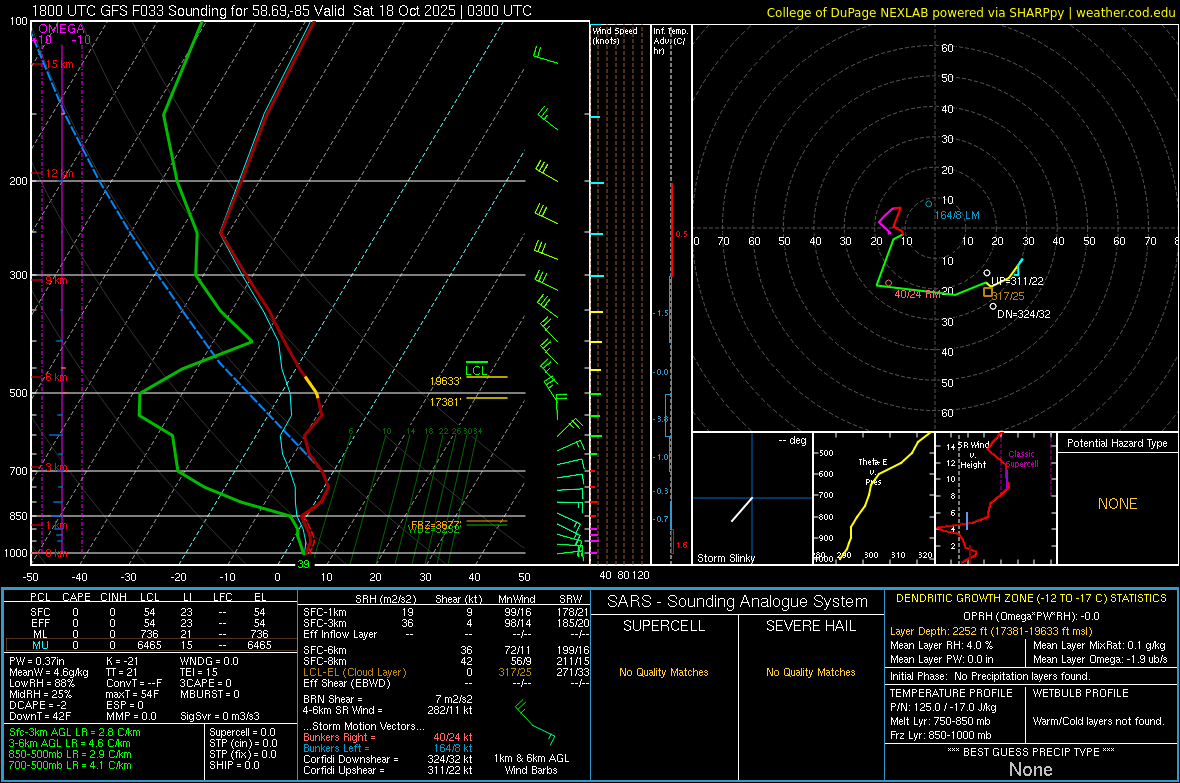This screenshot has width=1180, height=783.
Task: Click the Inf. Temp. Adv. panel header
Action: (x=670, y=40)
